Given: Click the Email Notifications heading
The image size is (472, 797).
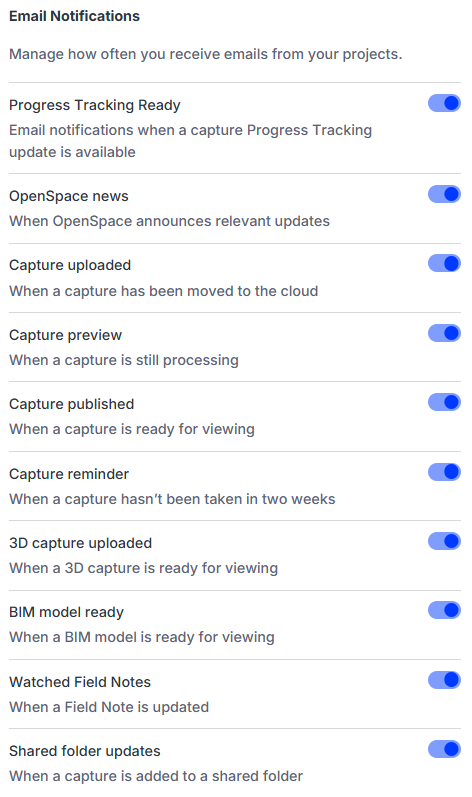Looking at the screenshot, I should pyautogui.click(x=74, y=16).
